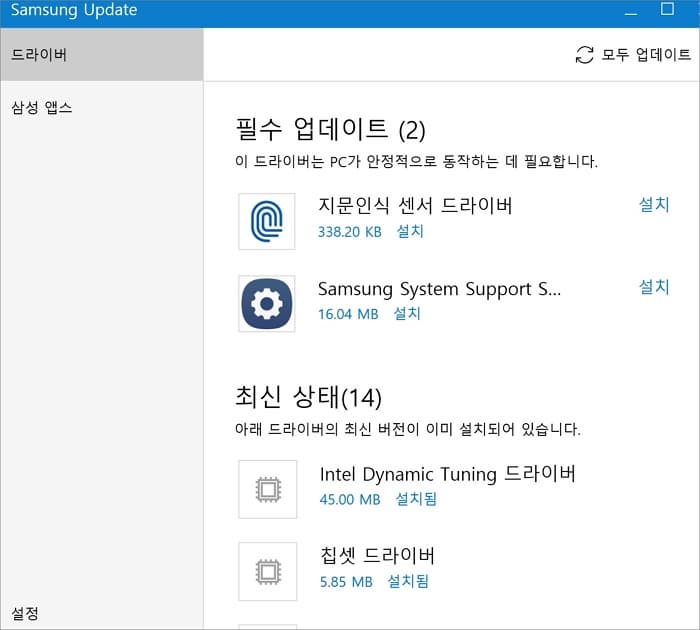Install the 지문인식 센서 드라이버 via 설치 button
Viewport: 700px width, 630px height.
point(654,204)
